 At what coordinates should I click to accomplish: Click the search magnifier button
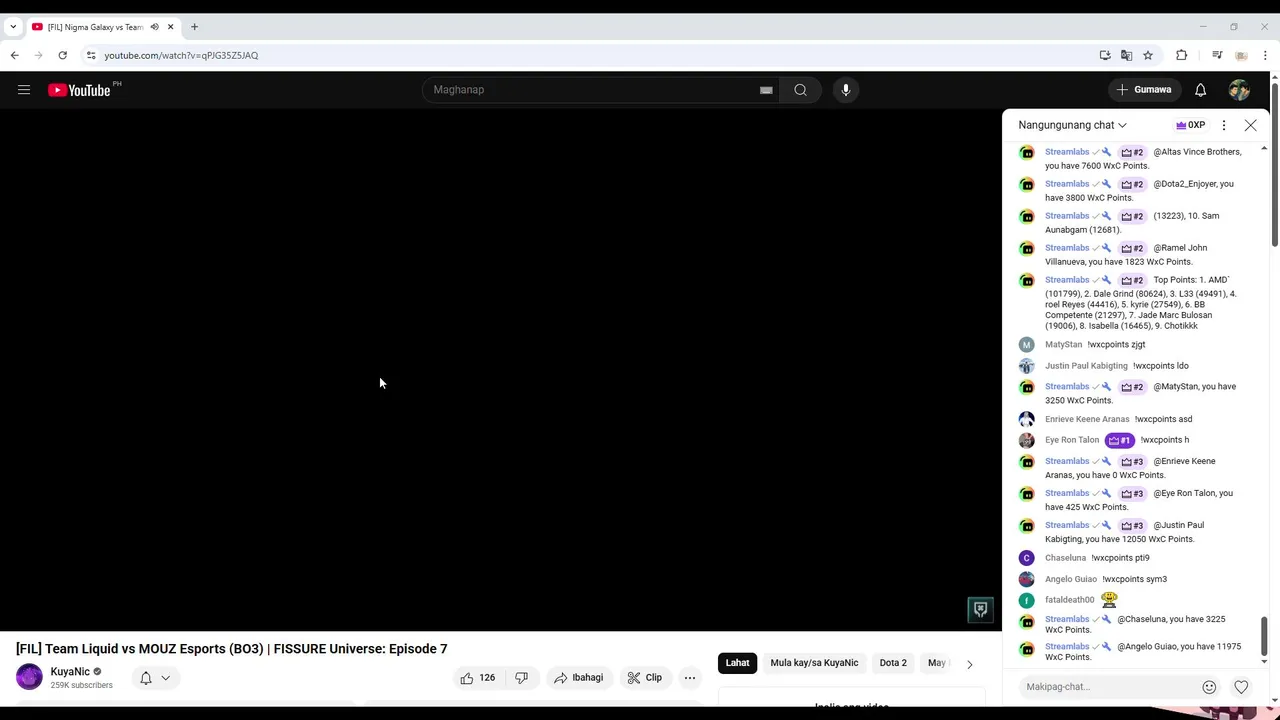(801, 90)
